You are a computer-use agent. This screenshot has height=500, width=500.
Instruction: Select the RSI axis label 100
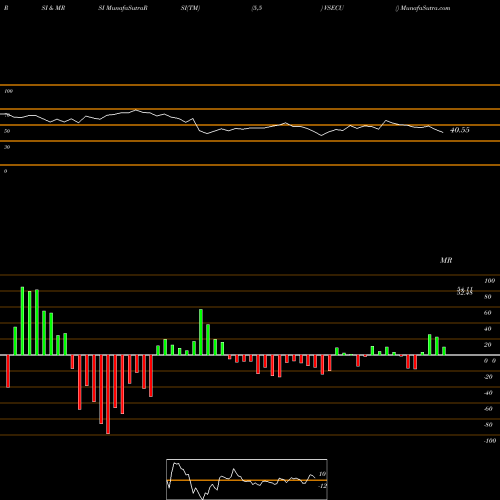(x=8, y=91)
